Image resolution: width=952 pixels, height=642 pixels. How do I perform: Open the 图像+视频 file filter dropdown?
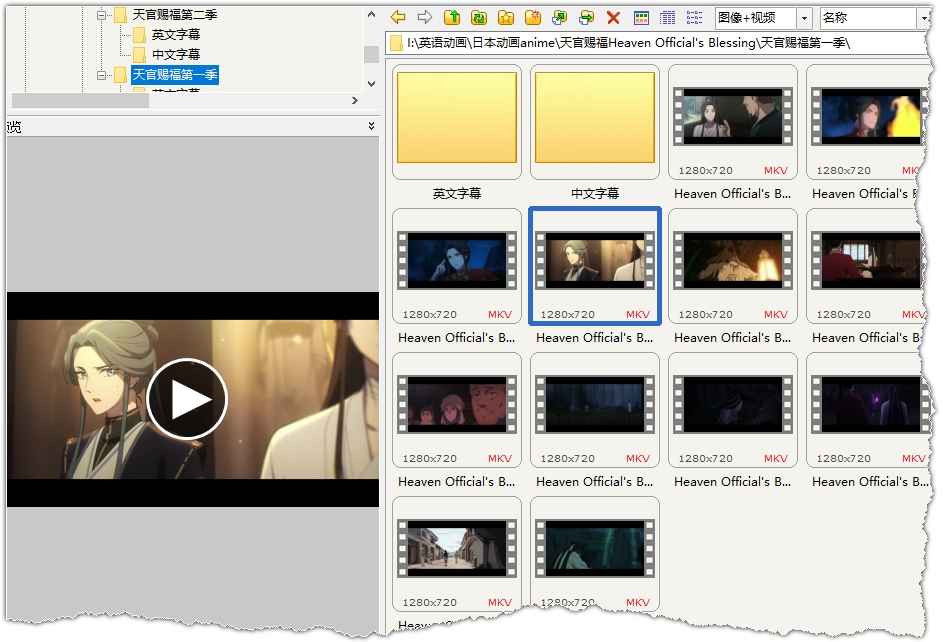coord(804,18)
